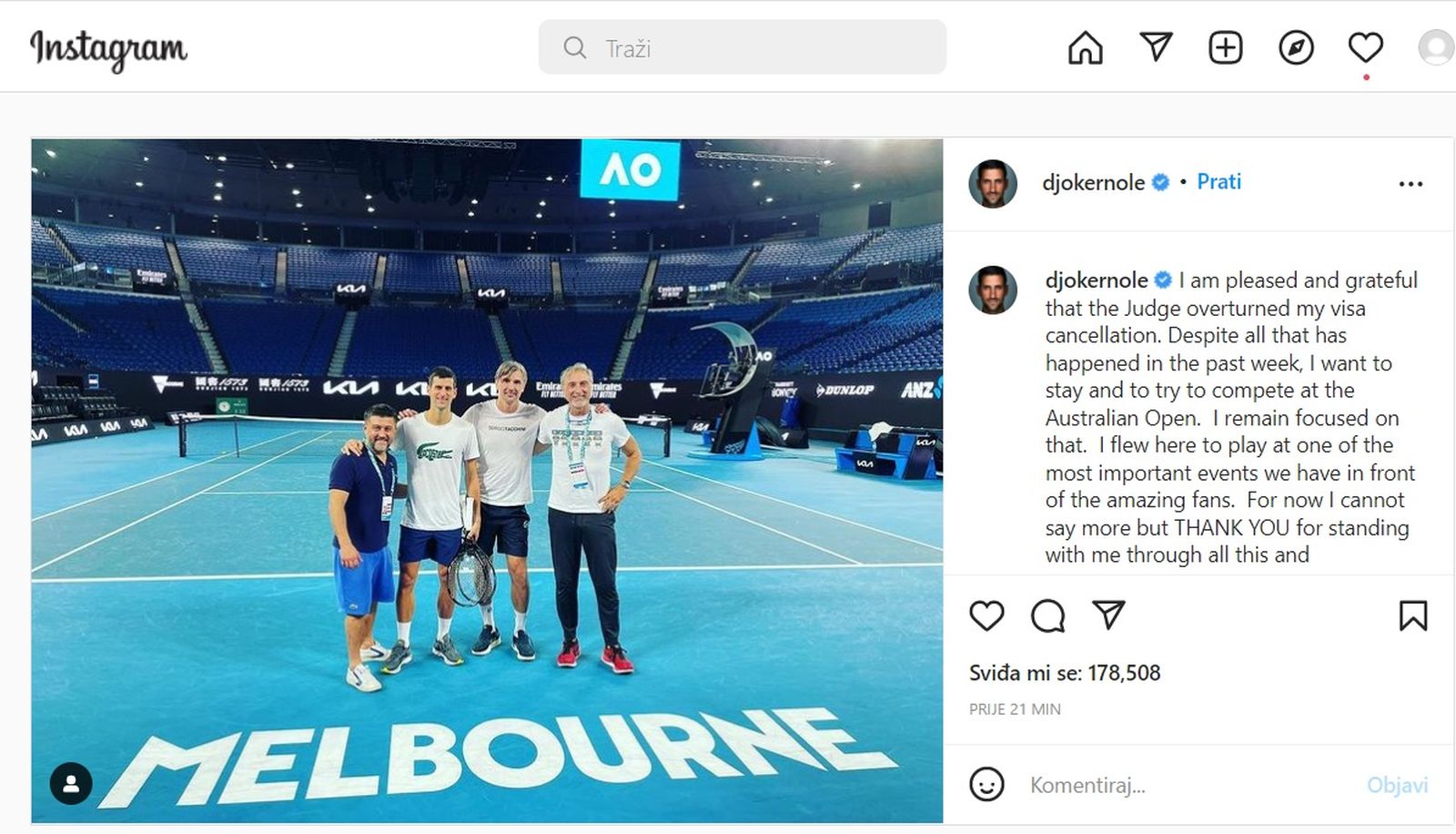1456x834 pixels.
Task: Create a new post with plus icon
Action: (x=1225, y=47)
